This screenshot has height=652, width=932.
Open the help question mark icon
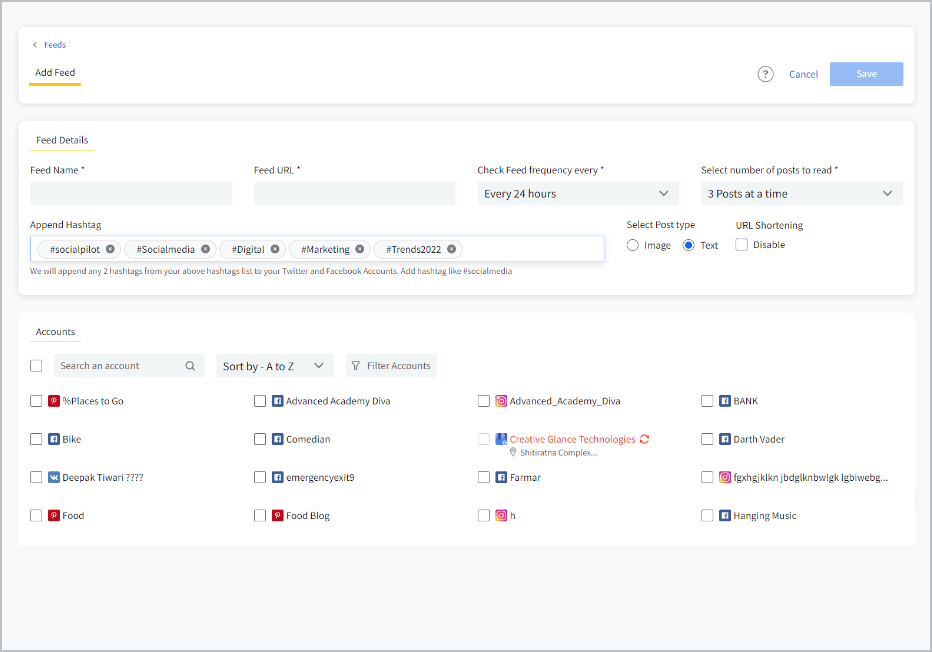[x=765, y=74]
